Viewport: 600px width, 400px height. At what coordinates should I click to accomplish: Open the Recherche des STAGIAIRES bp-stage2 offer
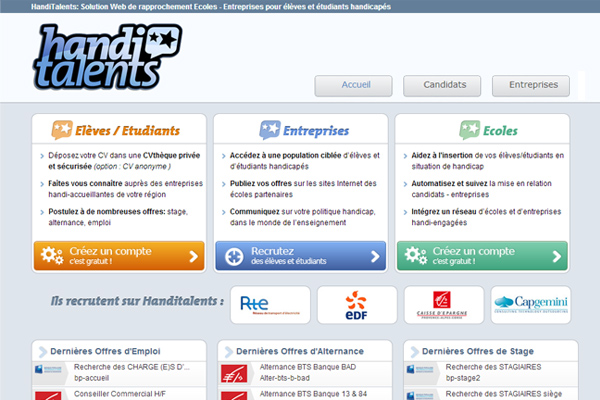[x=491, y=373]
